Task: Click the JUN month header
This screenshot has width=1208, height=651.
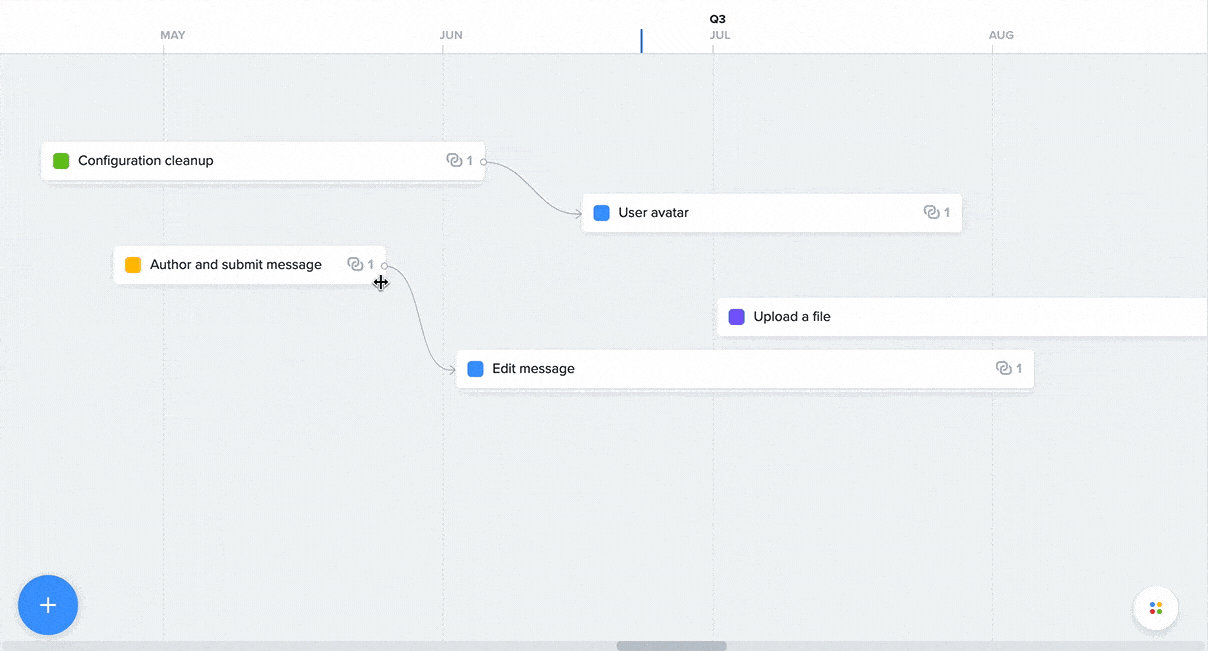Action: point(451,35)
